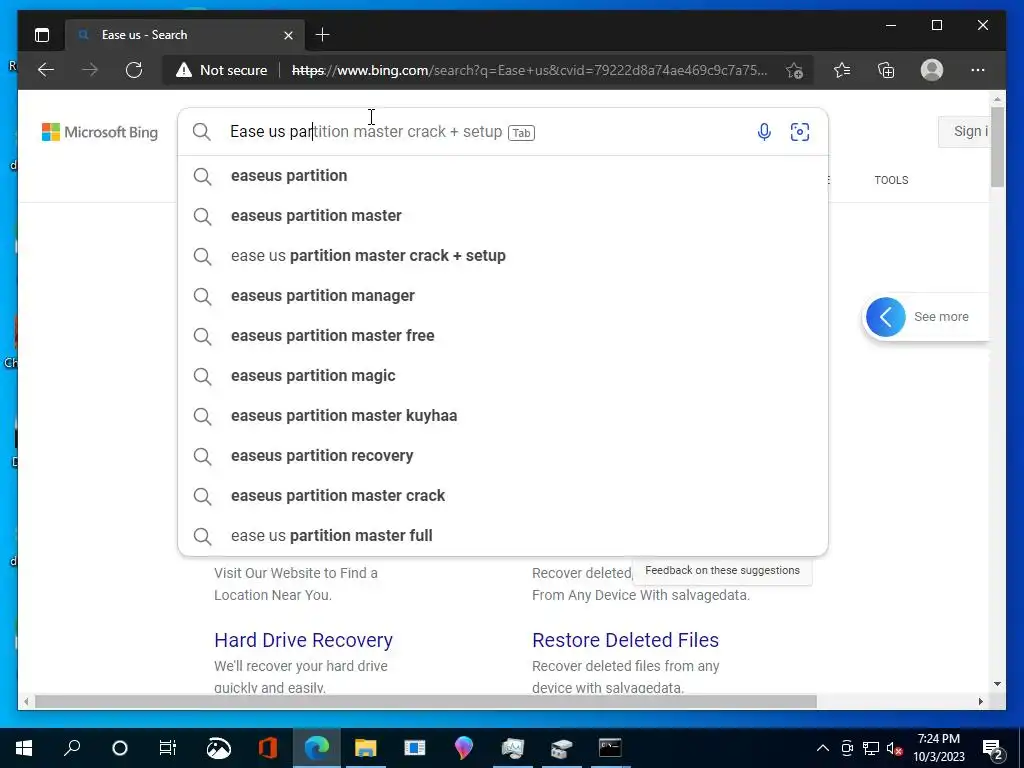1024x768 pixels.
Task: Click 'Feedback on these suggestions'
Action: pyautogui.click(x=722, y=570)
